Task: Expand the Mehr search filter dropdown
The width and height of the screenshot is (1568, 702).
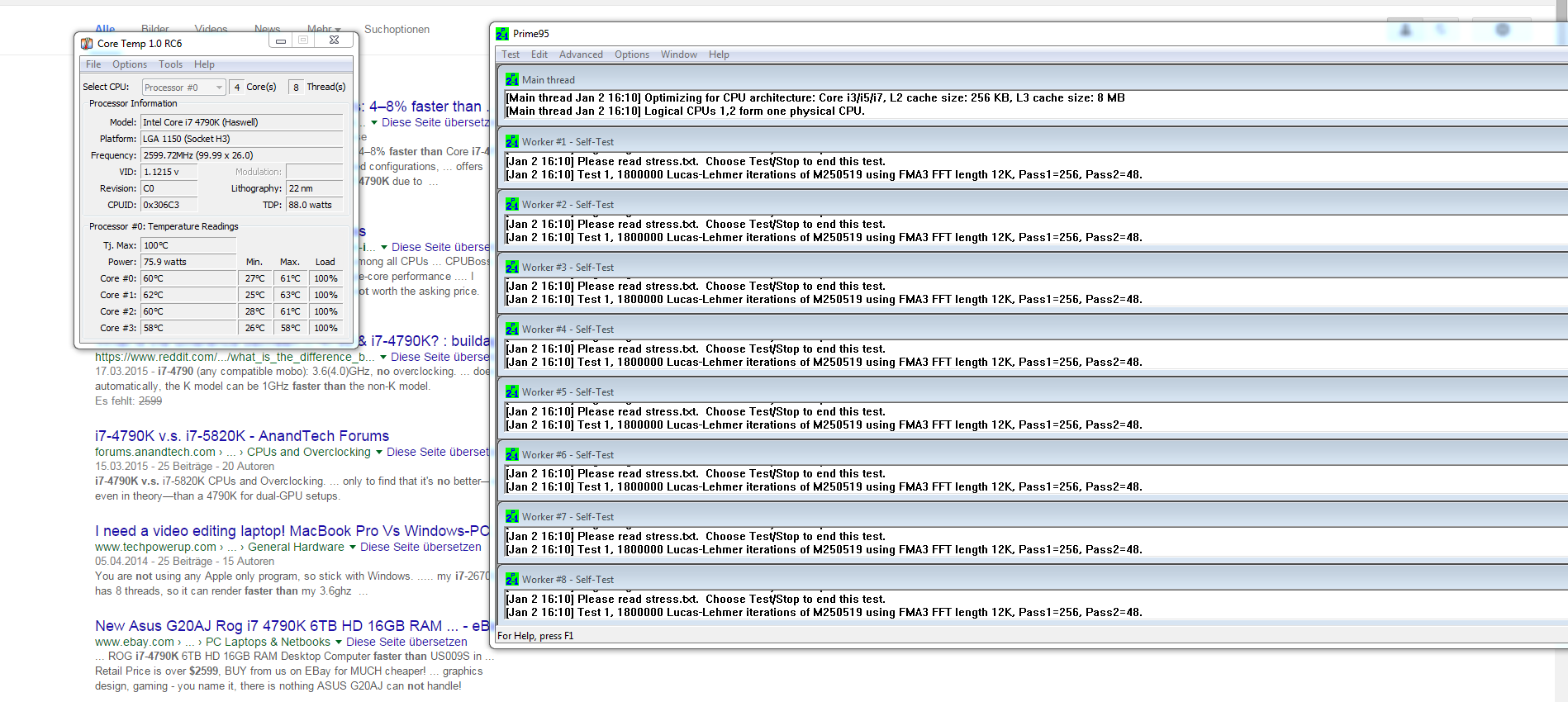Action: tap(324, 29)
